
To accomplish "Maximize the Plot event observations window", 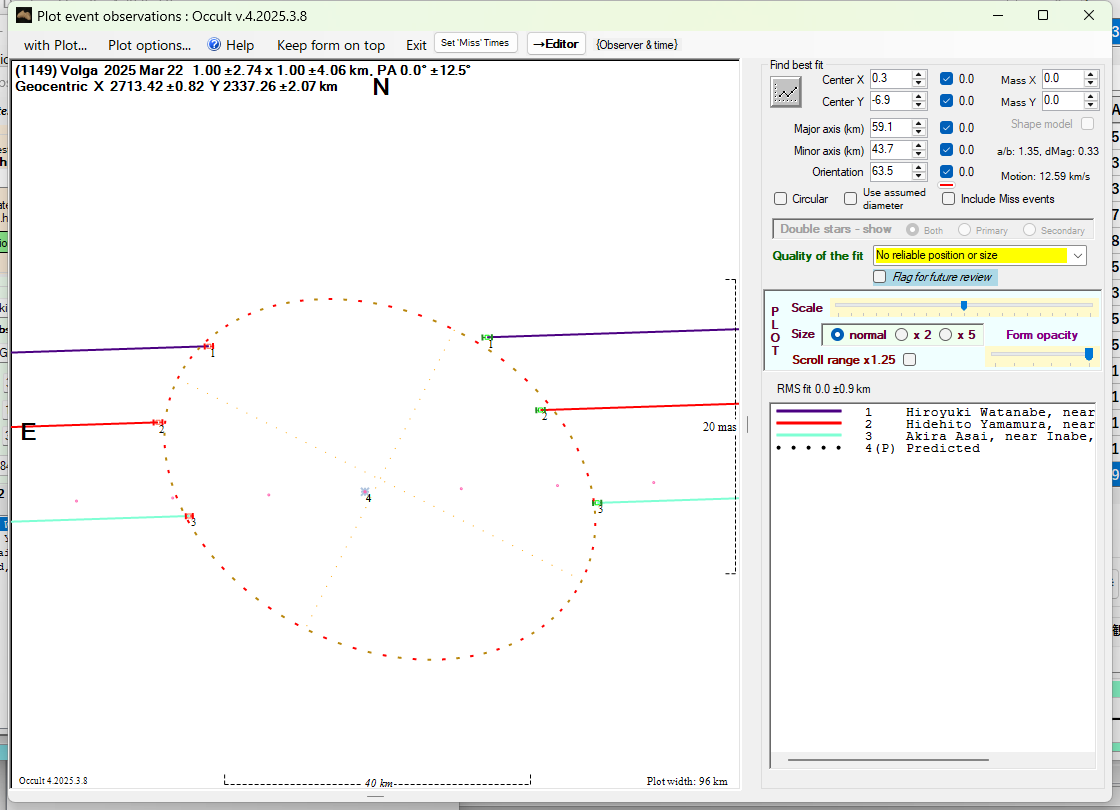I will (1043, 16).
